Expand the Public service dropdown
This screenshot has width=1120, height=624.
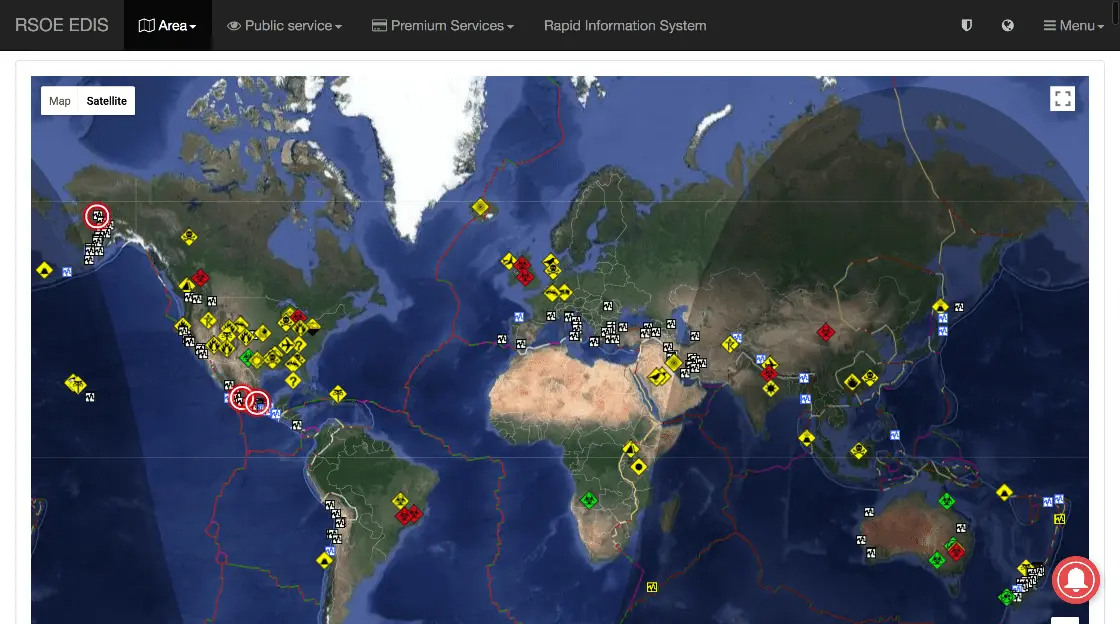point(285,25)
